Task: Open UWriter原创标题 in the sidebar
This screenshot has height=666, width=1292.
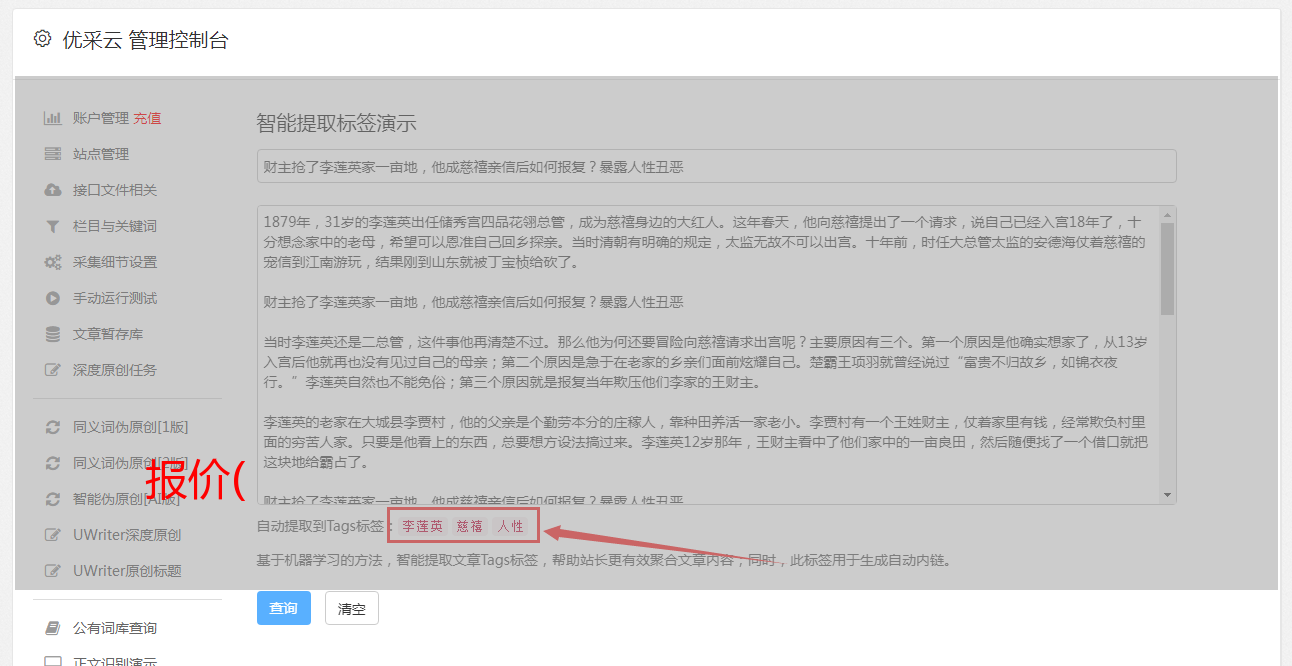Action: 127,571
